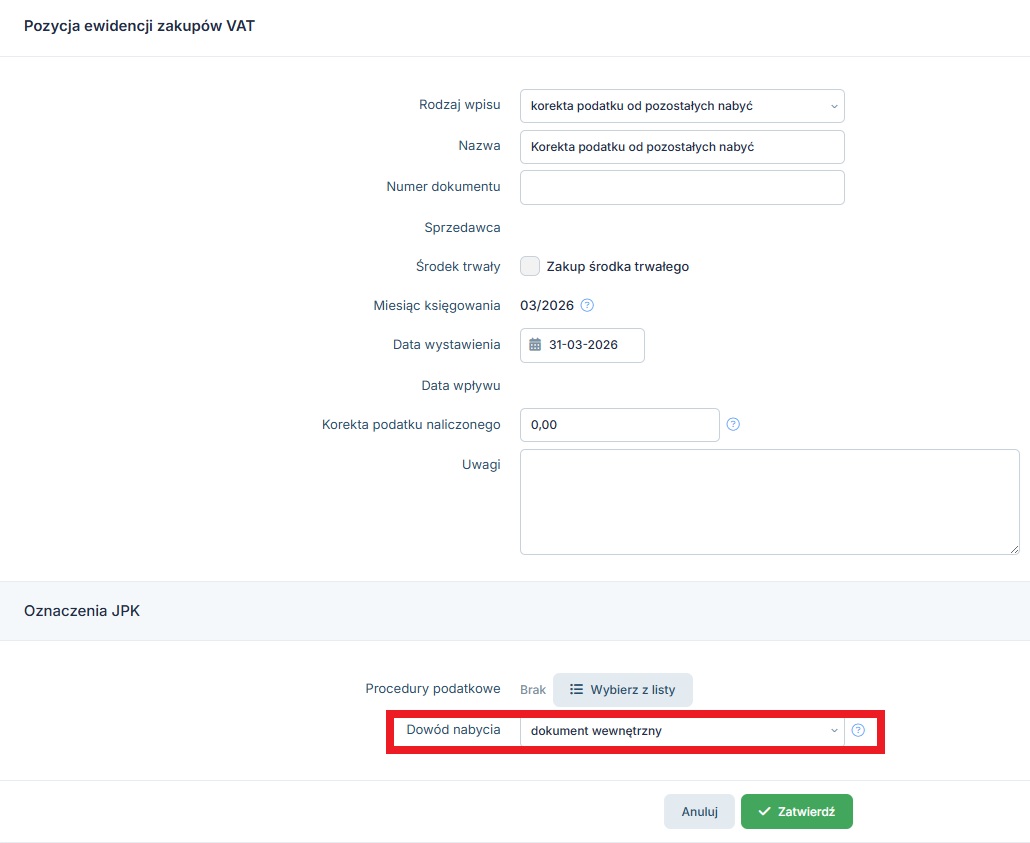This screenshot has height=843, width=1030.
Task: Click the calendar icon in Data wystawienia
Action: [535, 345]
